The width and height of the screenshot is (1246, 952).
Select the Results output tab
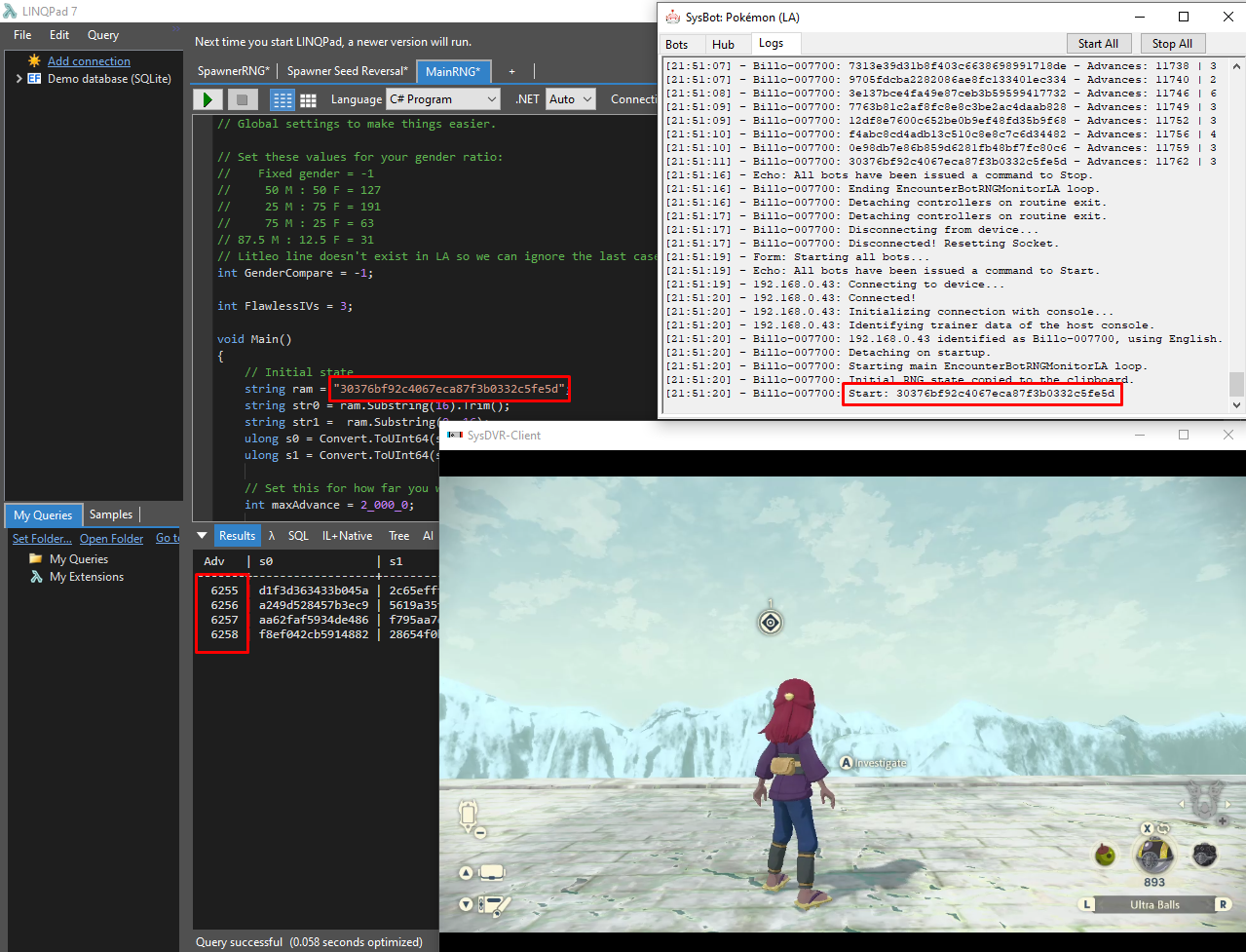tap(237, 535)
